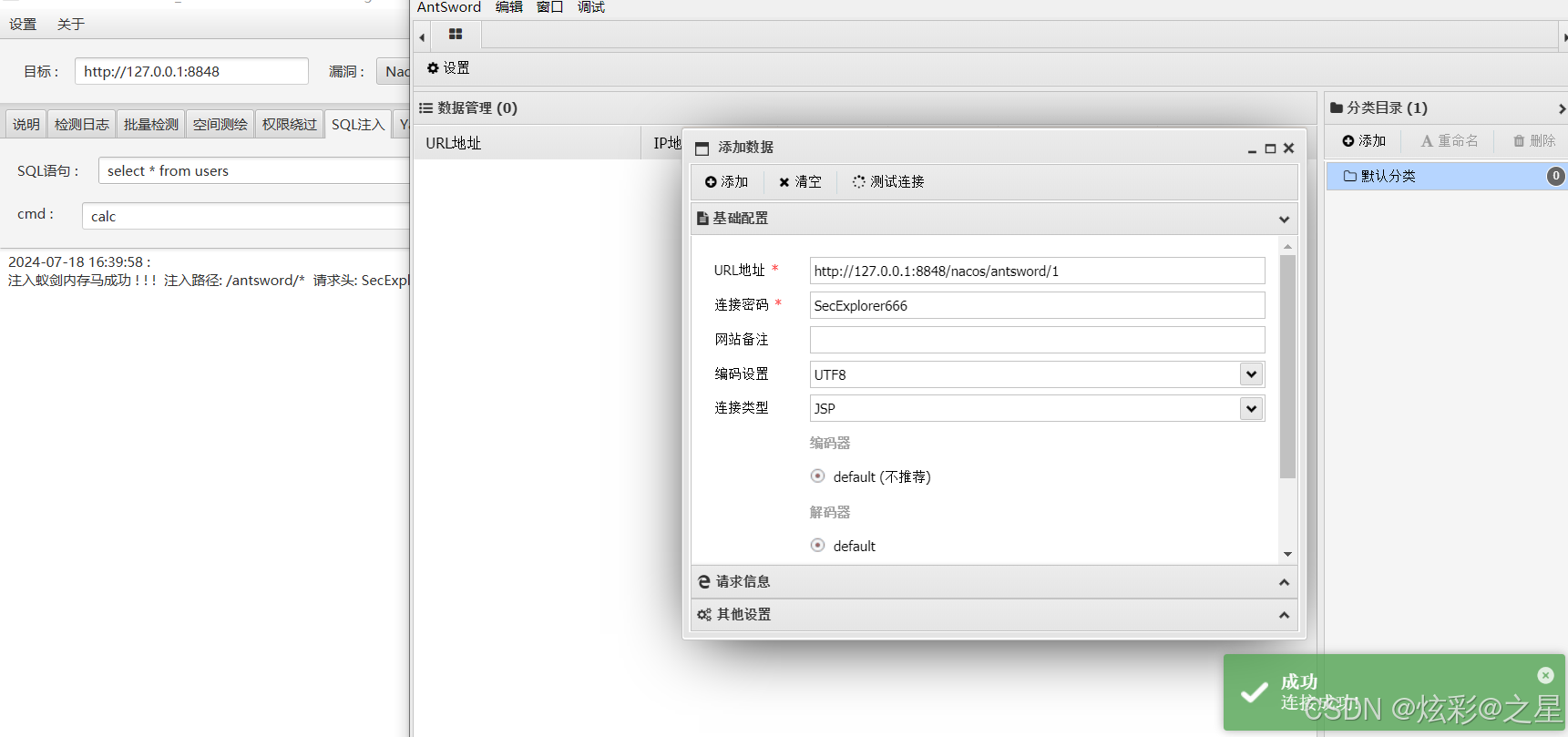The height and width of the screenshot is (737, 1568).
Task: Click the dialog's vertical scrollbar thumb
Action: click(1287, 366)
